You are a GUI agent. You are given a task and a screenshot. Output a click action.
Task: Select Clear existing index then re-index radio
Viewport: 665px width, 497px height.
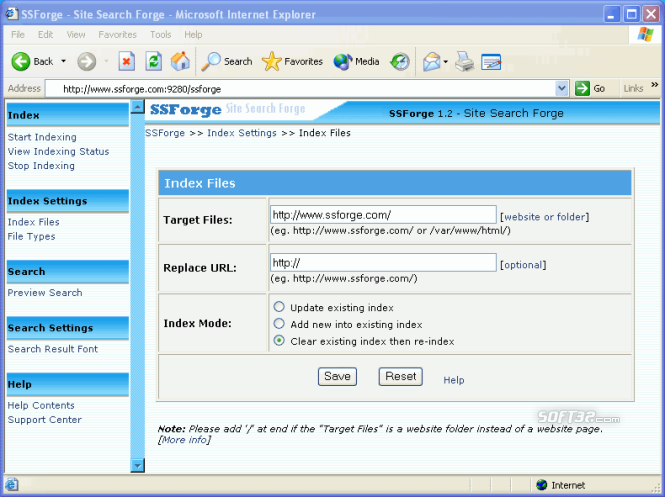tap(279, 341)
